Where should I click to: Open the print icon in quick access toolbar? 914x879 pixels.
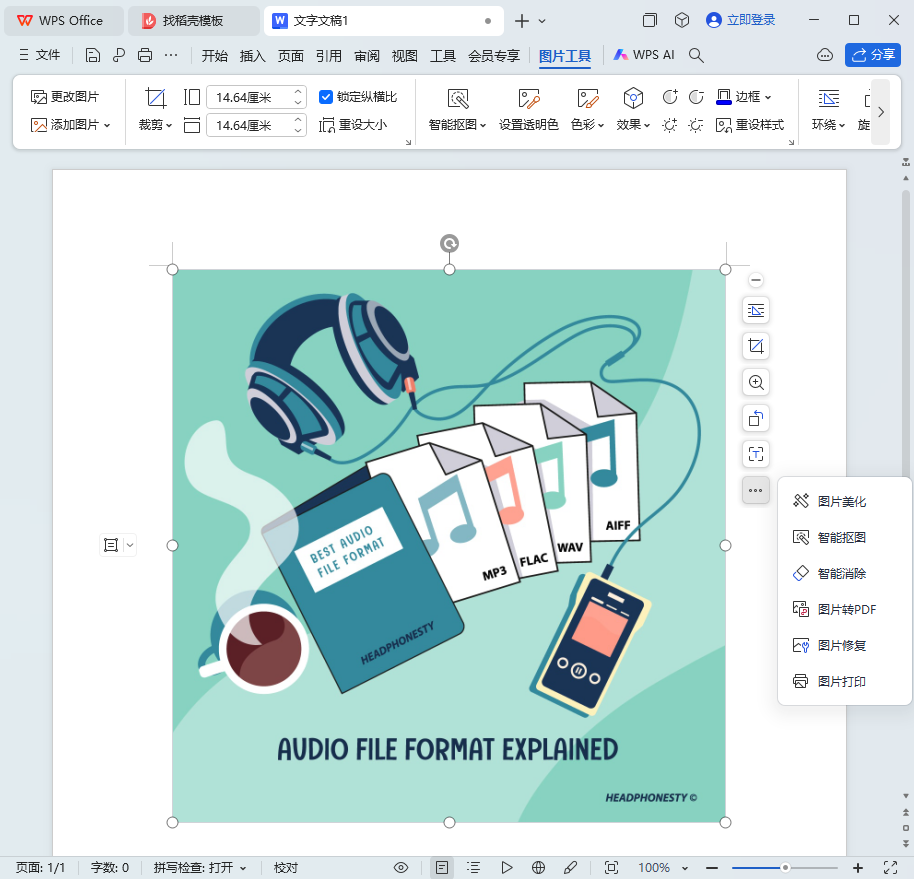[145, 55]
